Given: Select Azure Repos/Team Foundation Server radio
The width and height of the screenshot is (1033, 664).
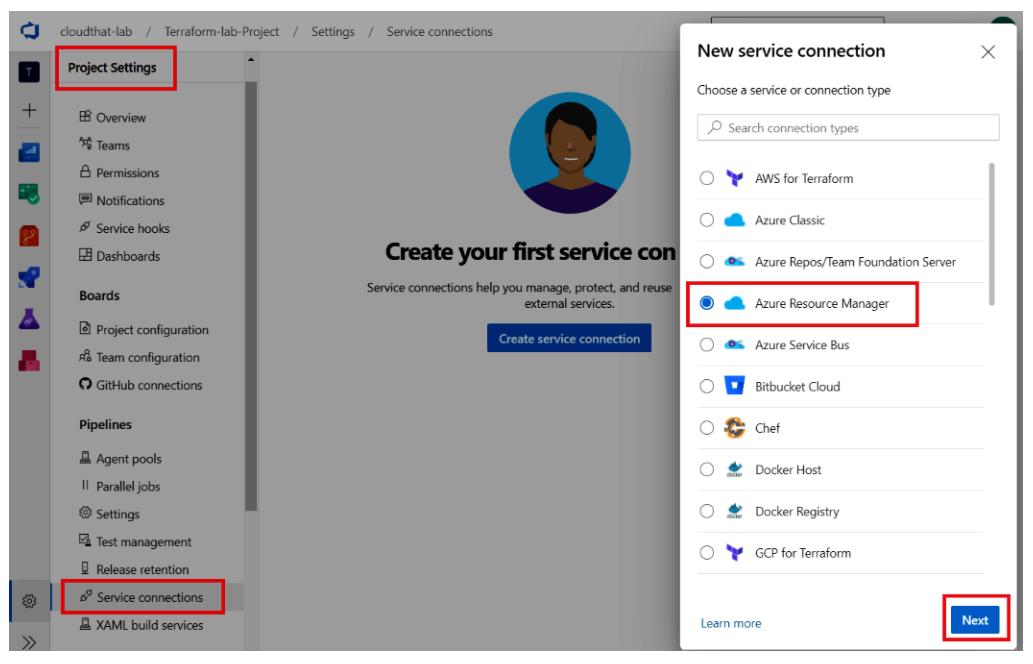Looking at the screenshot, I should tap(706, 262).
